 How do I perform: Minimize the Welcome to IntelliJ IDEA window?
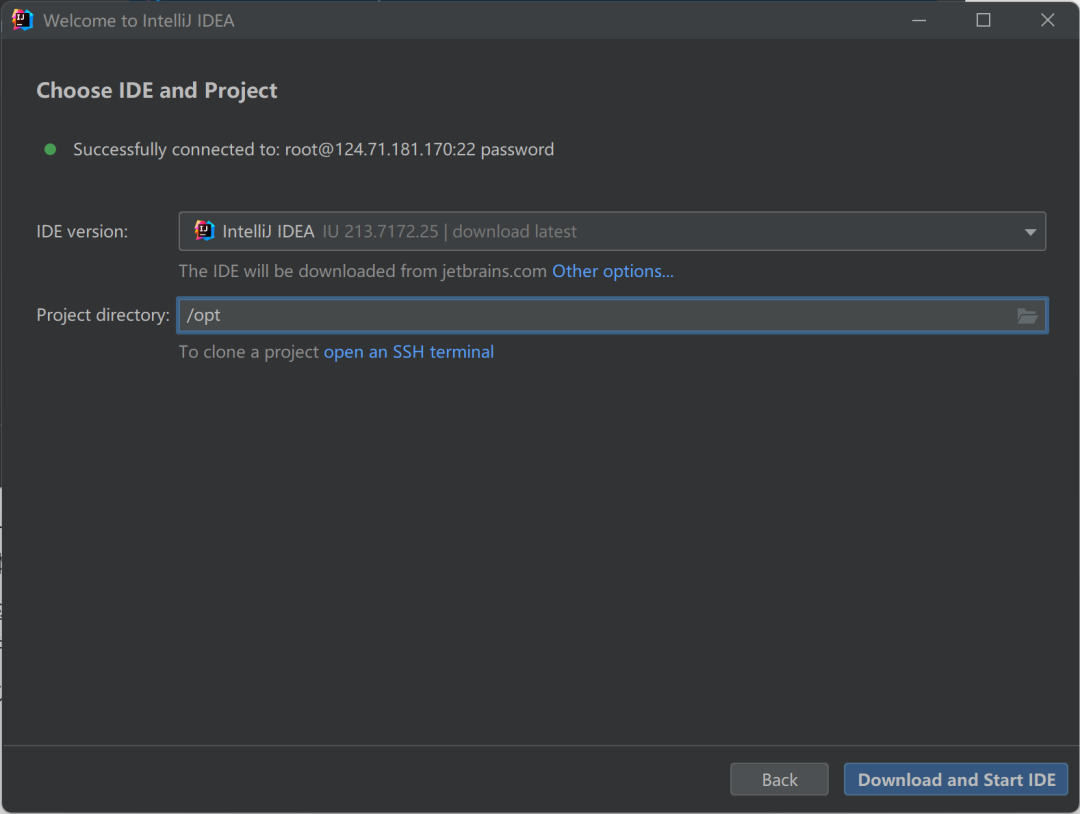(x=919, y=20)
